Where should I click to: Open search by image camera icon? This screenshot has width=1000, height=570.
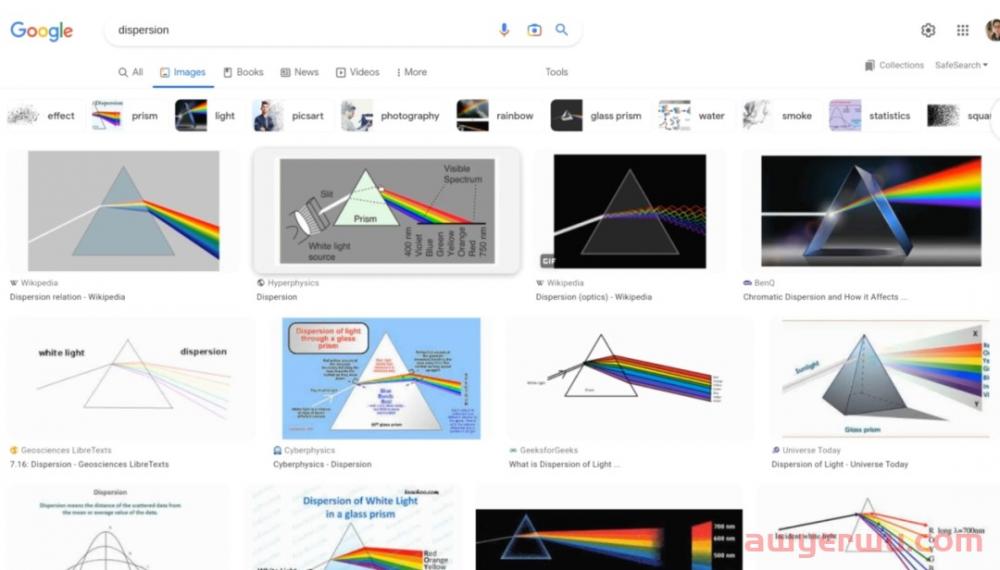pos(534,30)
